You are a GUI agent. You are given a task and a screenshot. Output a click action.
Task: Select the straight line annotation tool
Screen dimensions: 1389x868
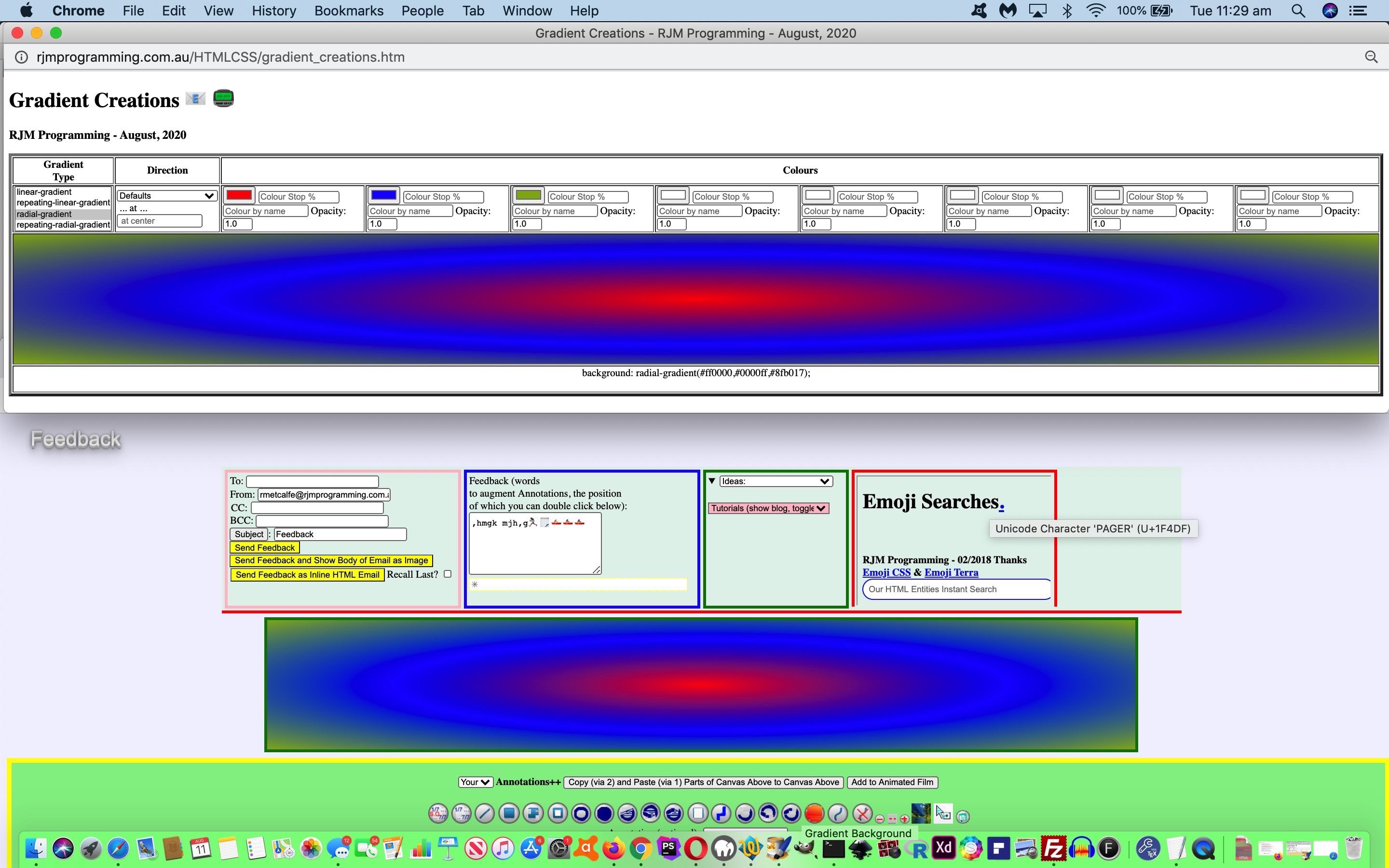tap(485, 814)
